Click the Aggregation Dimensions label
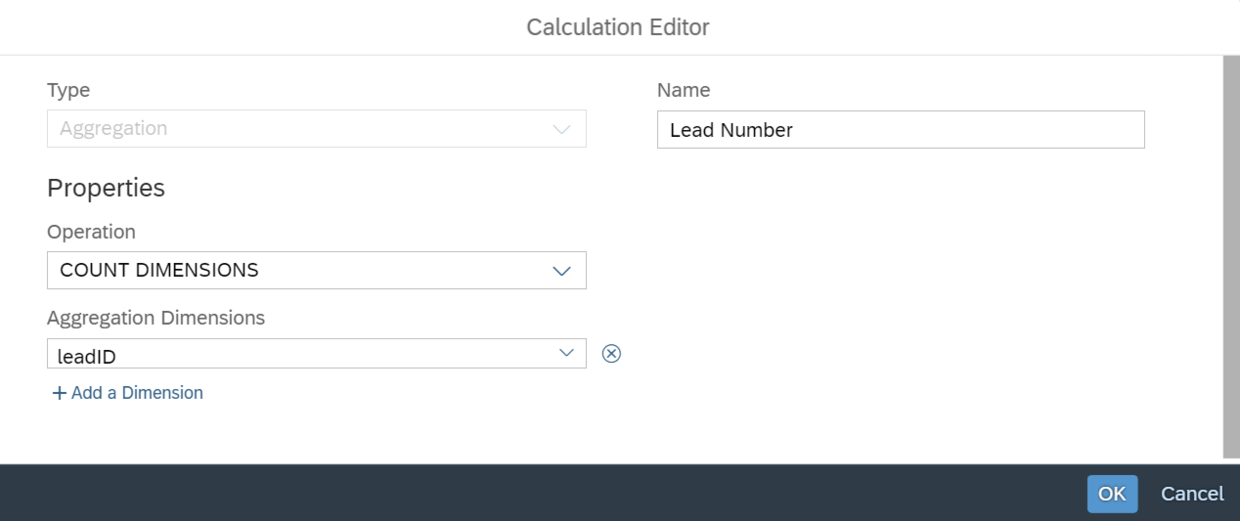Viewport: 1240px width, 521px height. [x=156, y=318]
